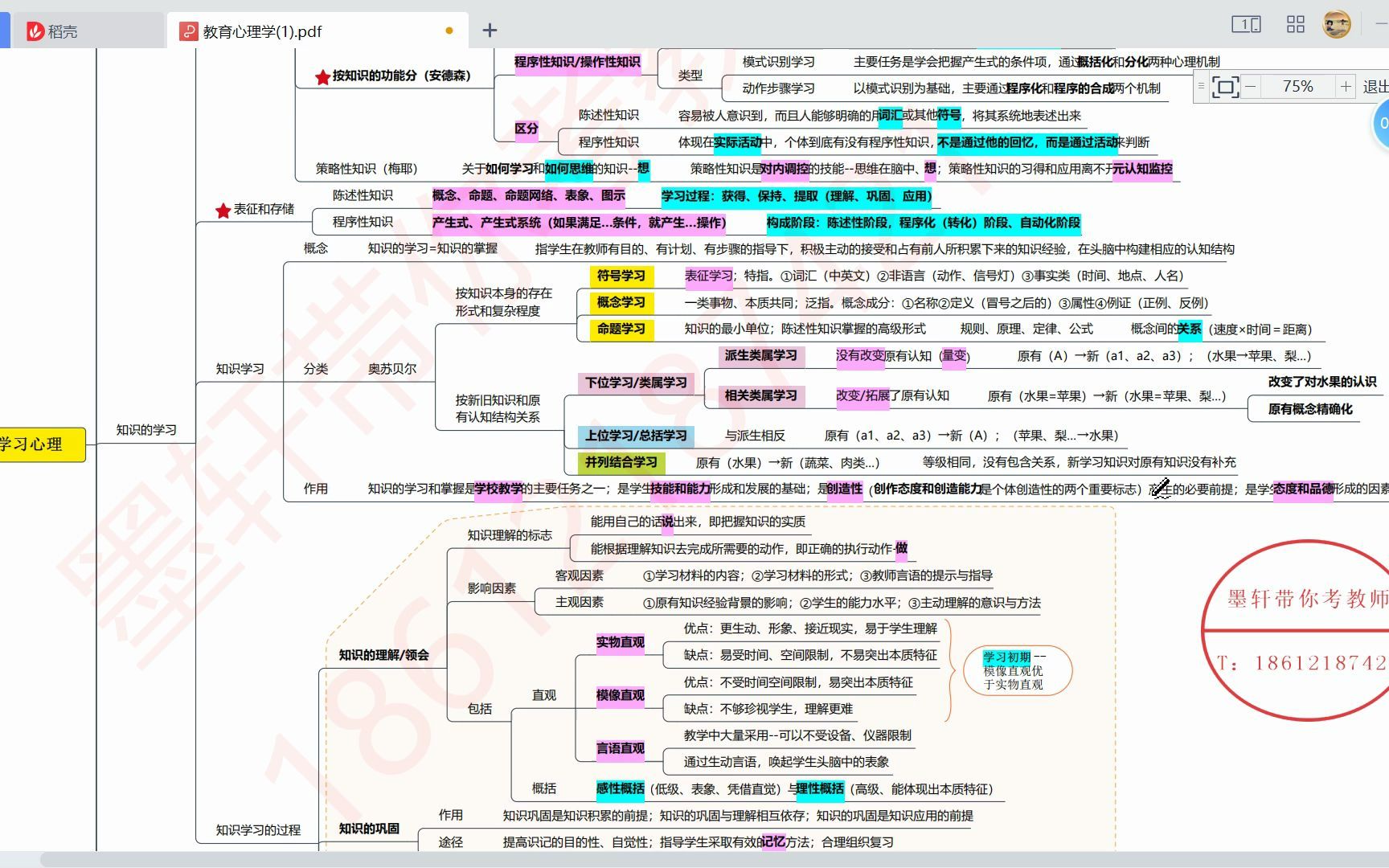Click the 概括 node
The height and width of the screenshot is (868, 1389).
[544, 788]
